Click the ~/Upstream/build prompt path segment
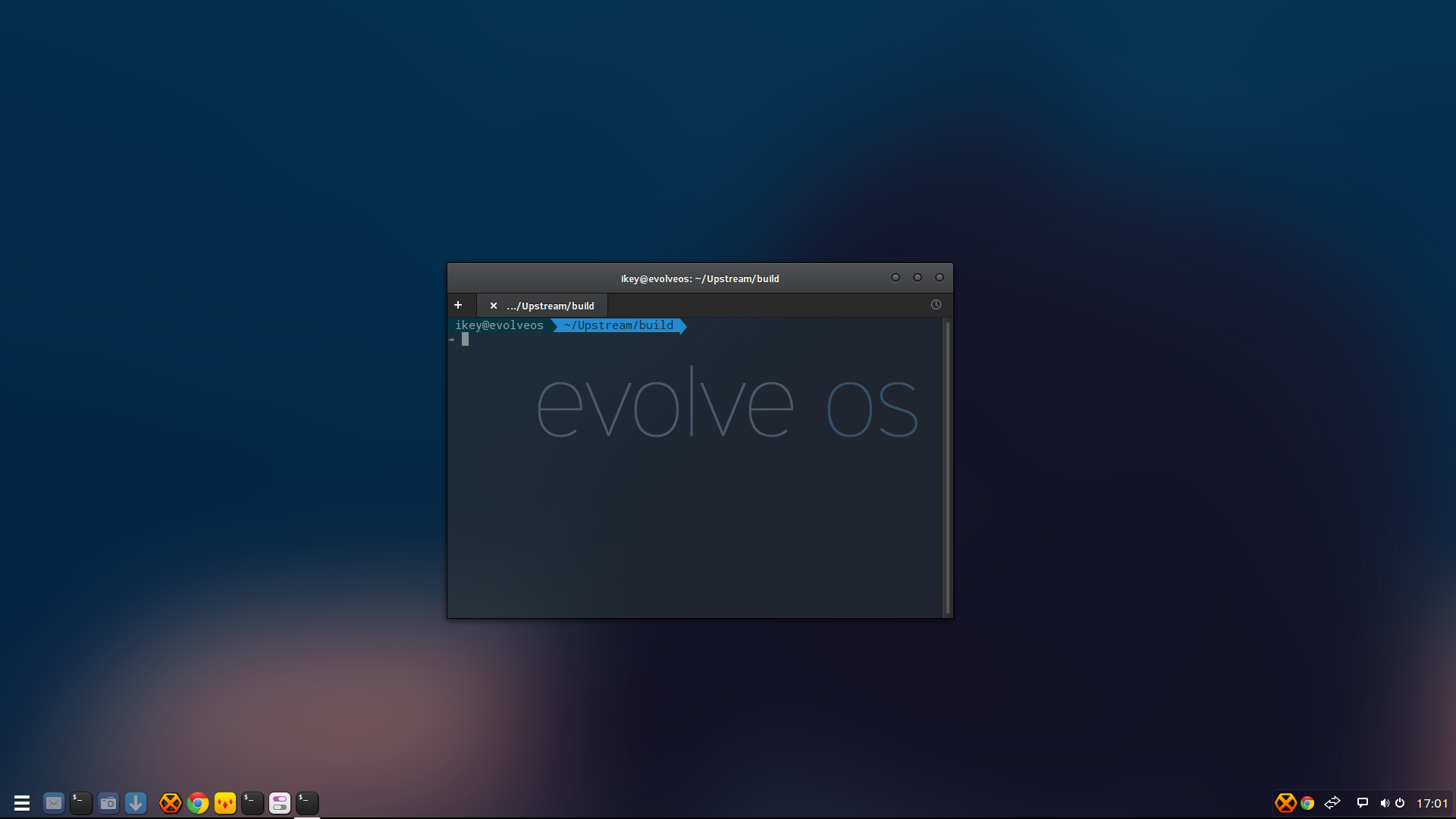The image size is (1456, 819). [x=619, y=325]
